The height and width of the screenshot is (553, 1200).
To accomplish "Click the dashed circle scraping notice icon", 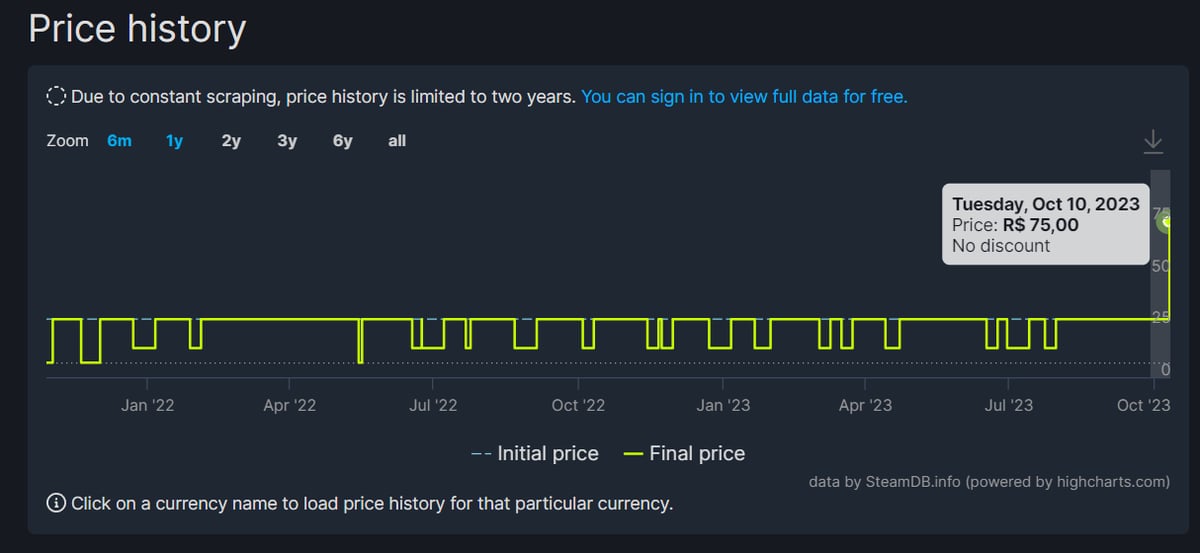I will 56,97.
